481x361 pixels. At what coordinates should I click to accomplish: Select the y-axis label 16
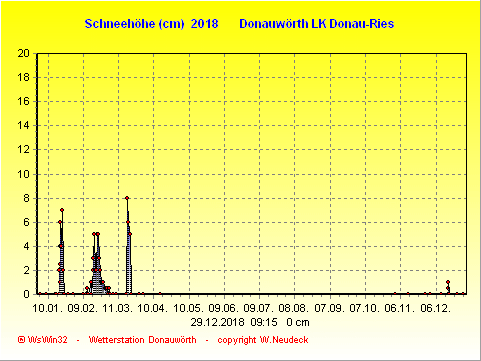click(23, 101)
